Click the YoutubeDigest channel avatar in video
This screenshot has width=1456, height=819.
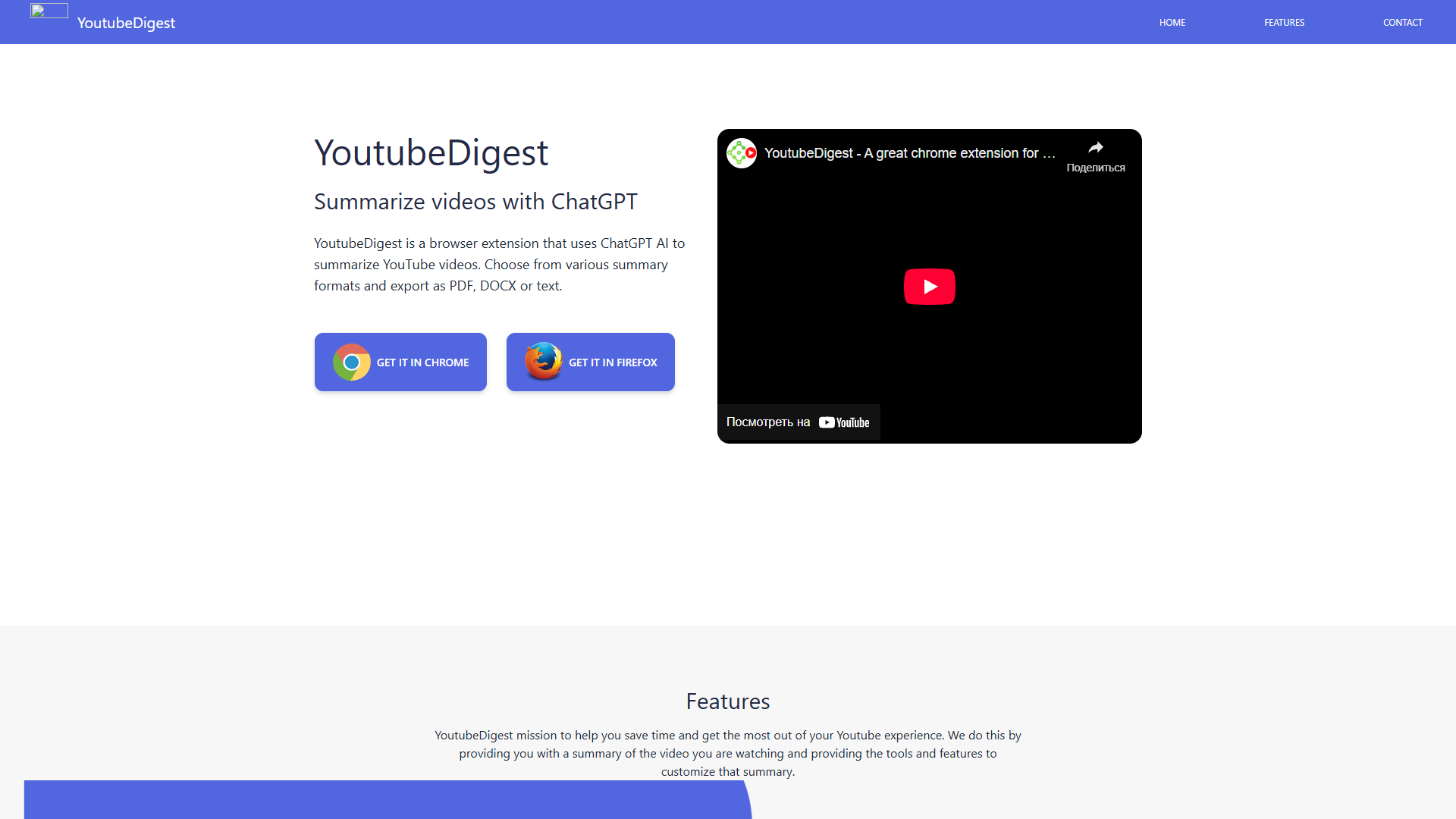click(742, 153)
